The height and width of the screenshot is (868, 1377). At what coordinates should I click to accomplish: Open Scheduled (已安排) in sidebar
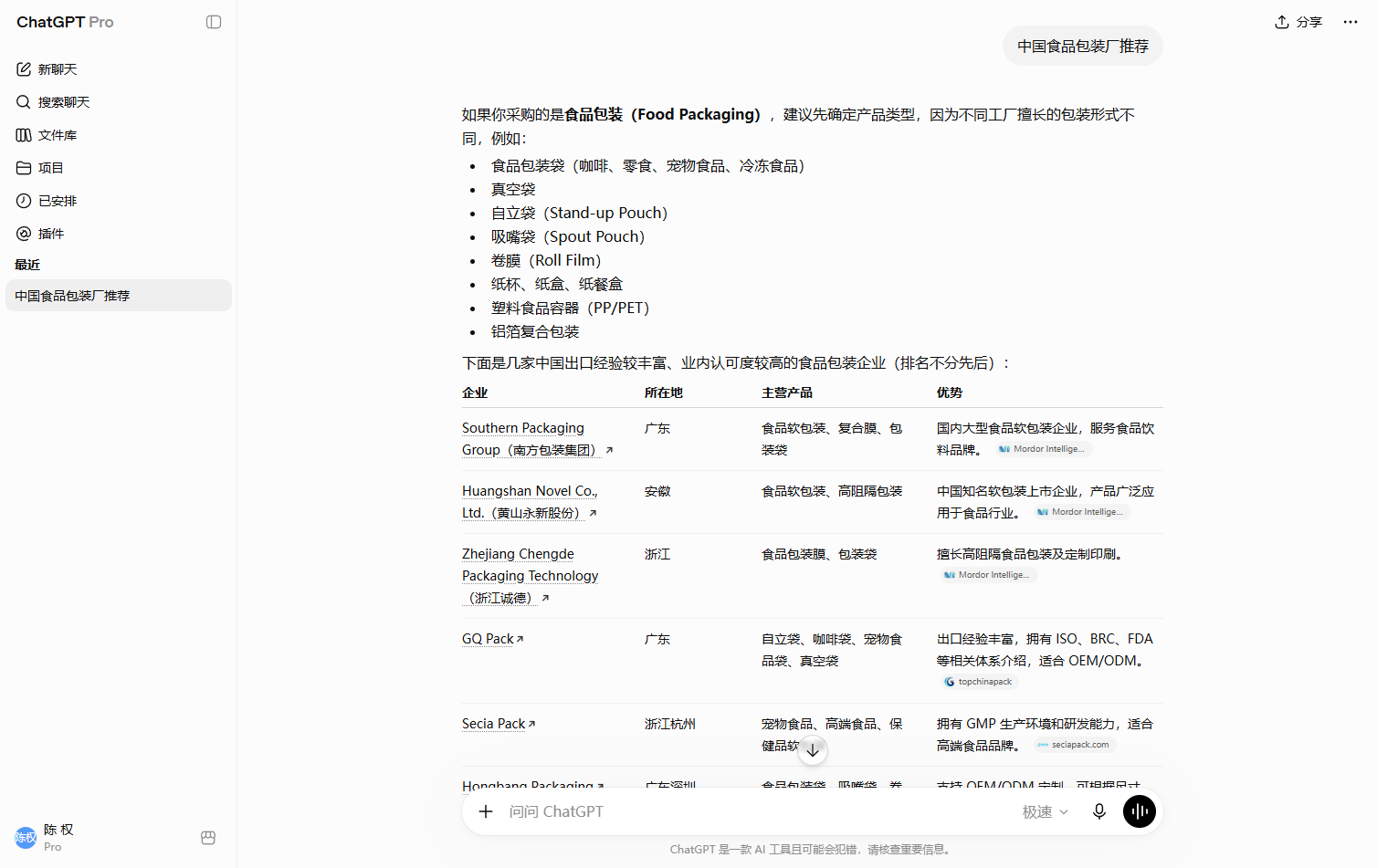[119, 201]
